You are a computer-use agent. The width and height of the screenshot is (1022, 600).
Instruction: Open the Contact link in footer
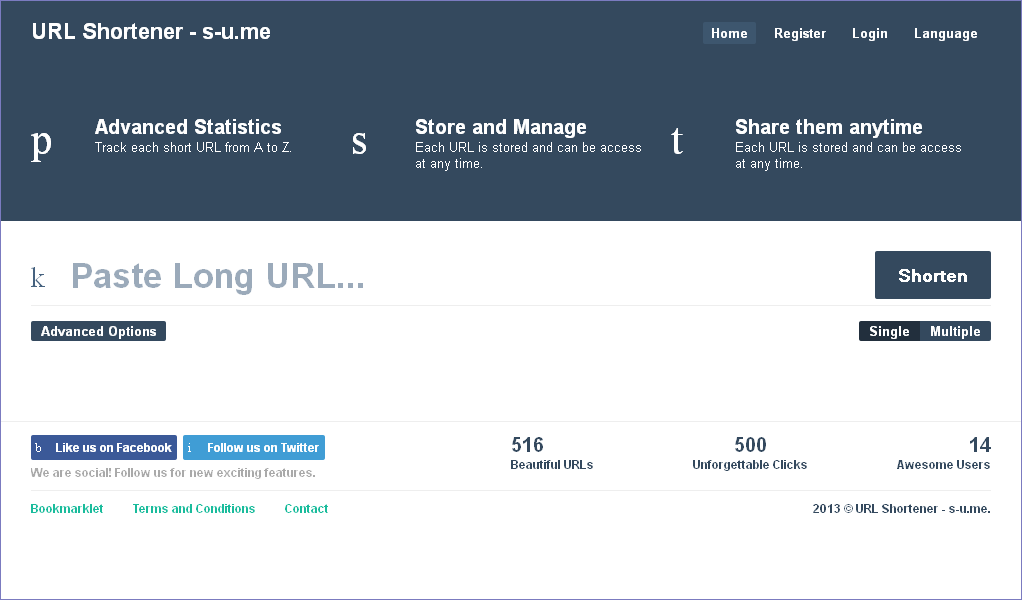306,509
